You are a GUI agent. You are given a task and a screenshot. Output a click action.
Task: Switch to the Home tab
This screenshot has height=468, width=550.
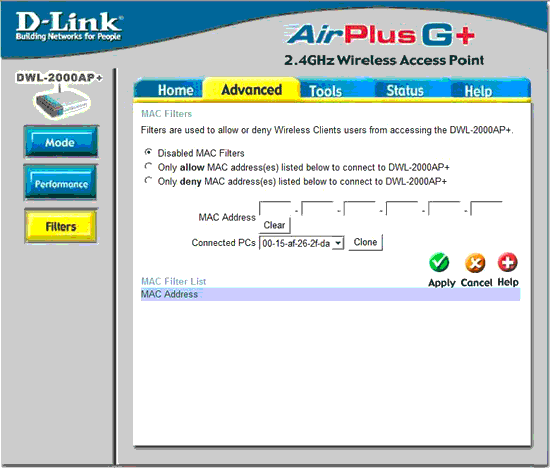175,90
